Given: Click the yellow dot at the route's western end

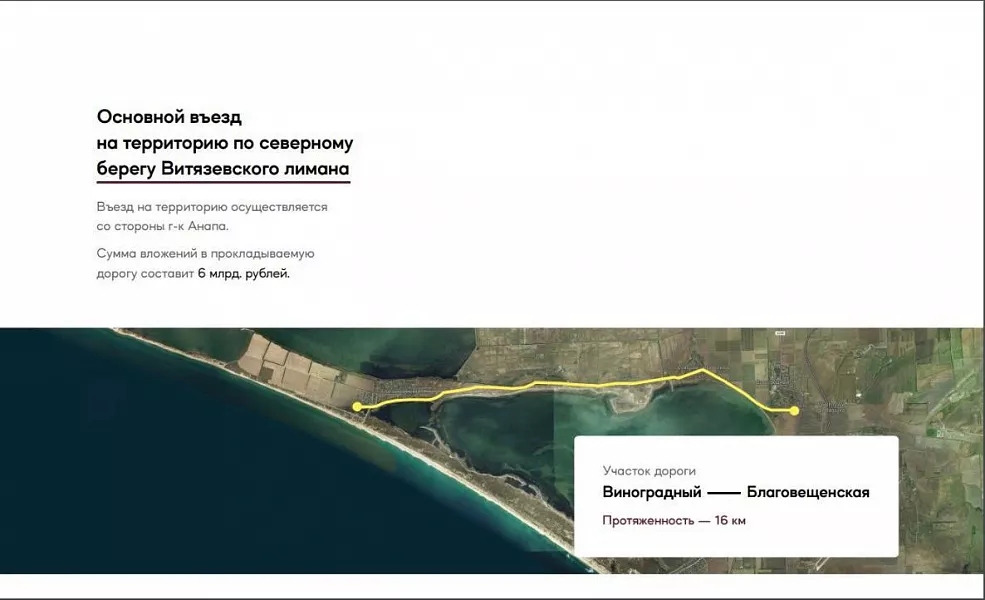Looking at the screenshot, I should click(x=358, y=406).
